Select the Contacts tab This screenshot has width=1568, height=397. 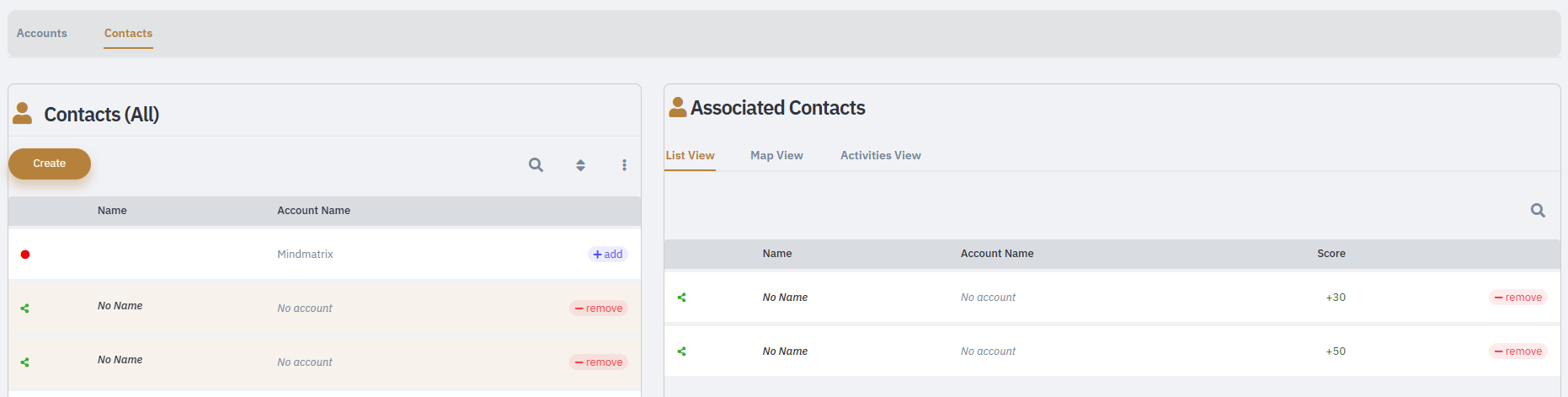coord(128,34)
